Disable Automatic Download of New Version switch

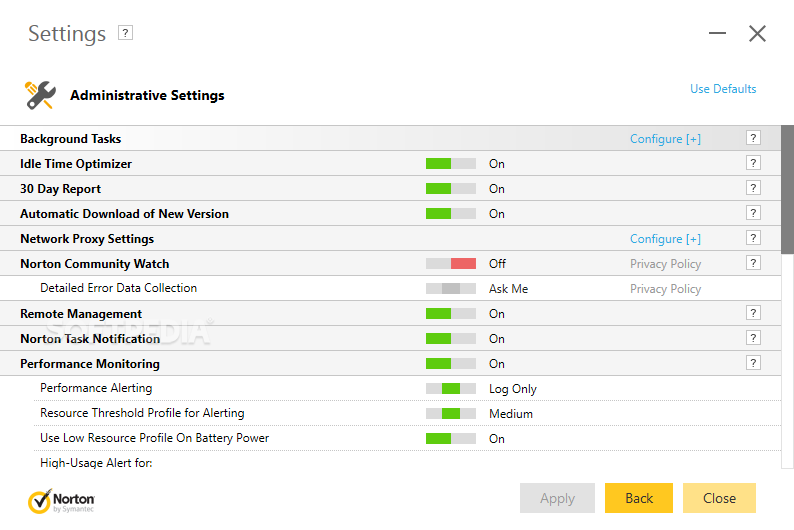tap(451, 214)
